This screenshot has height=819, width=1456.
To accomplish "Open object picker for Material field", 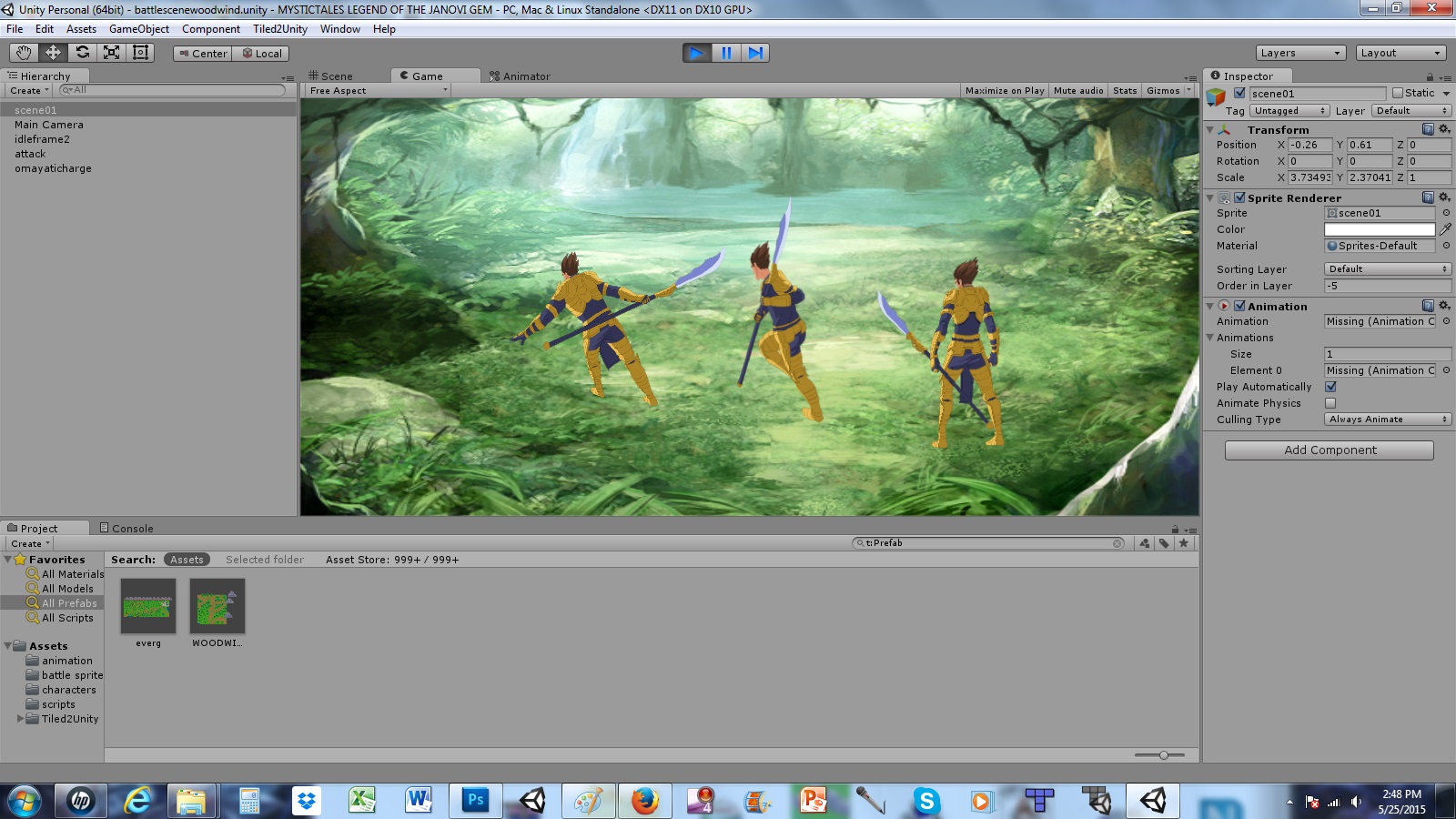I will pos(1446,246).
